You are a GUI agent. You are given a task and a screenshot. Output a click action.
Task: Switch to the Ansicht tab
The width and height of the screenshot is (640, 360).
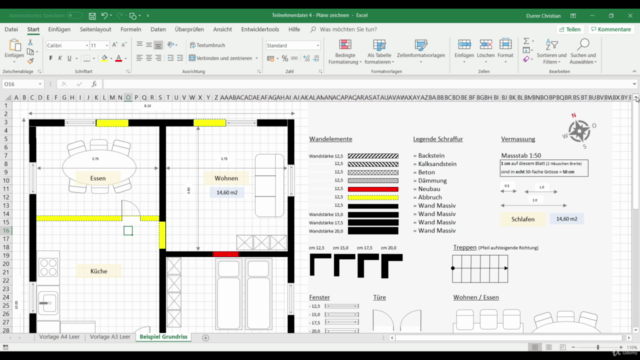point(222,29)
